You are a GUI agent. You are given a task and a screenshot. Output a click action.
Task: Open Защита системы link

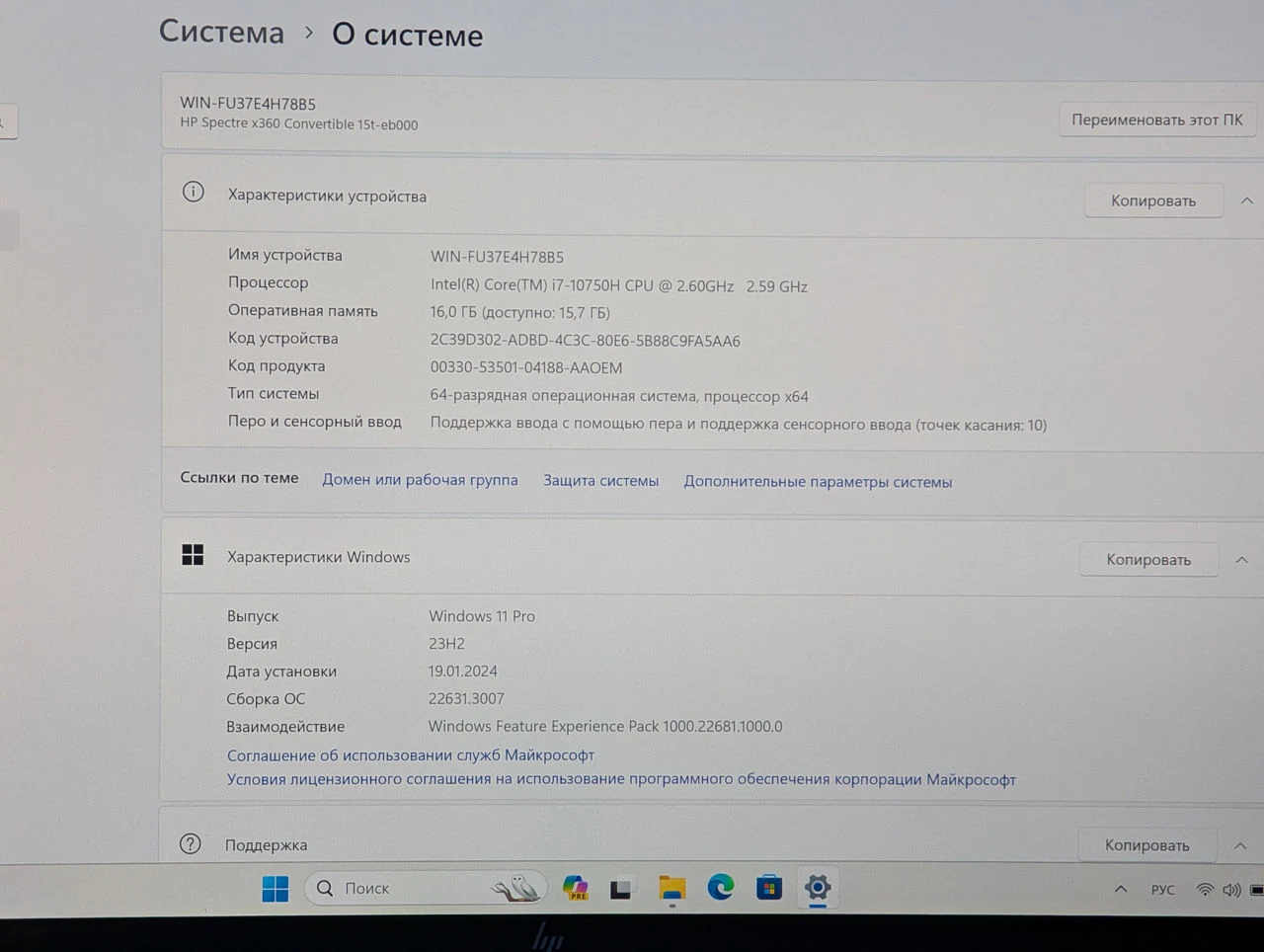pyautogui.click(x=600, y=481)
